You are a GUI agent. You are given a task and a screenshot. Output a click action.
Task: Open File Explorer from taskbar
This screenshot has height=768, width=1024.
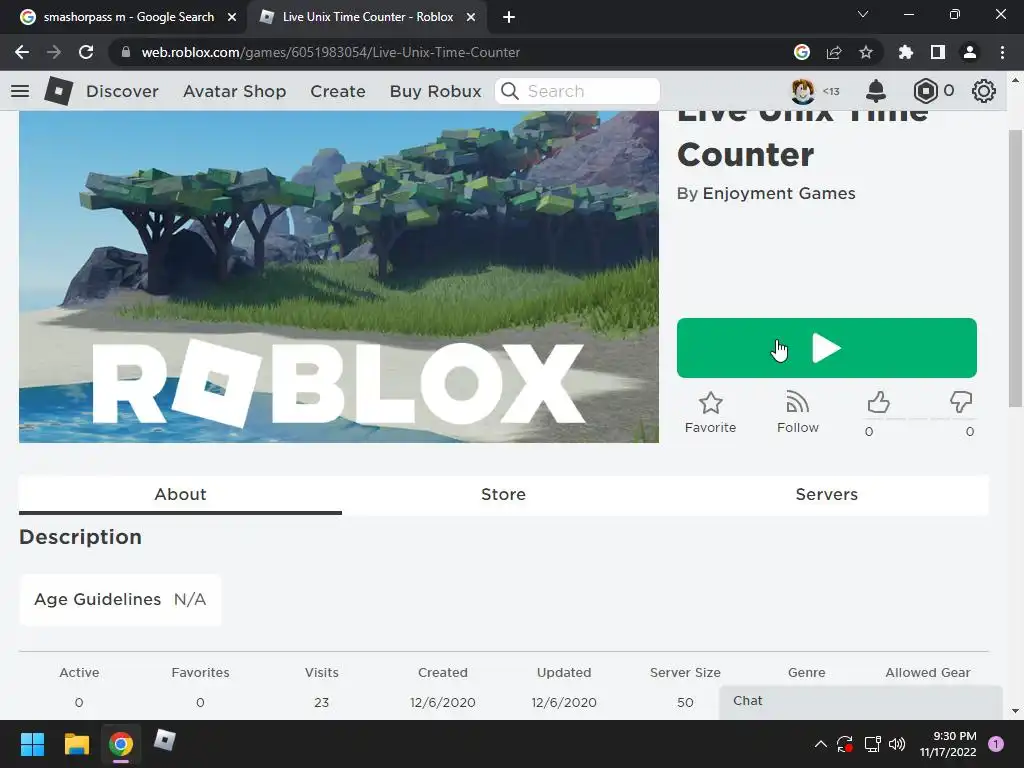pos(76,744)
